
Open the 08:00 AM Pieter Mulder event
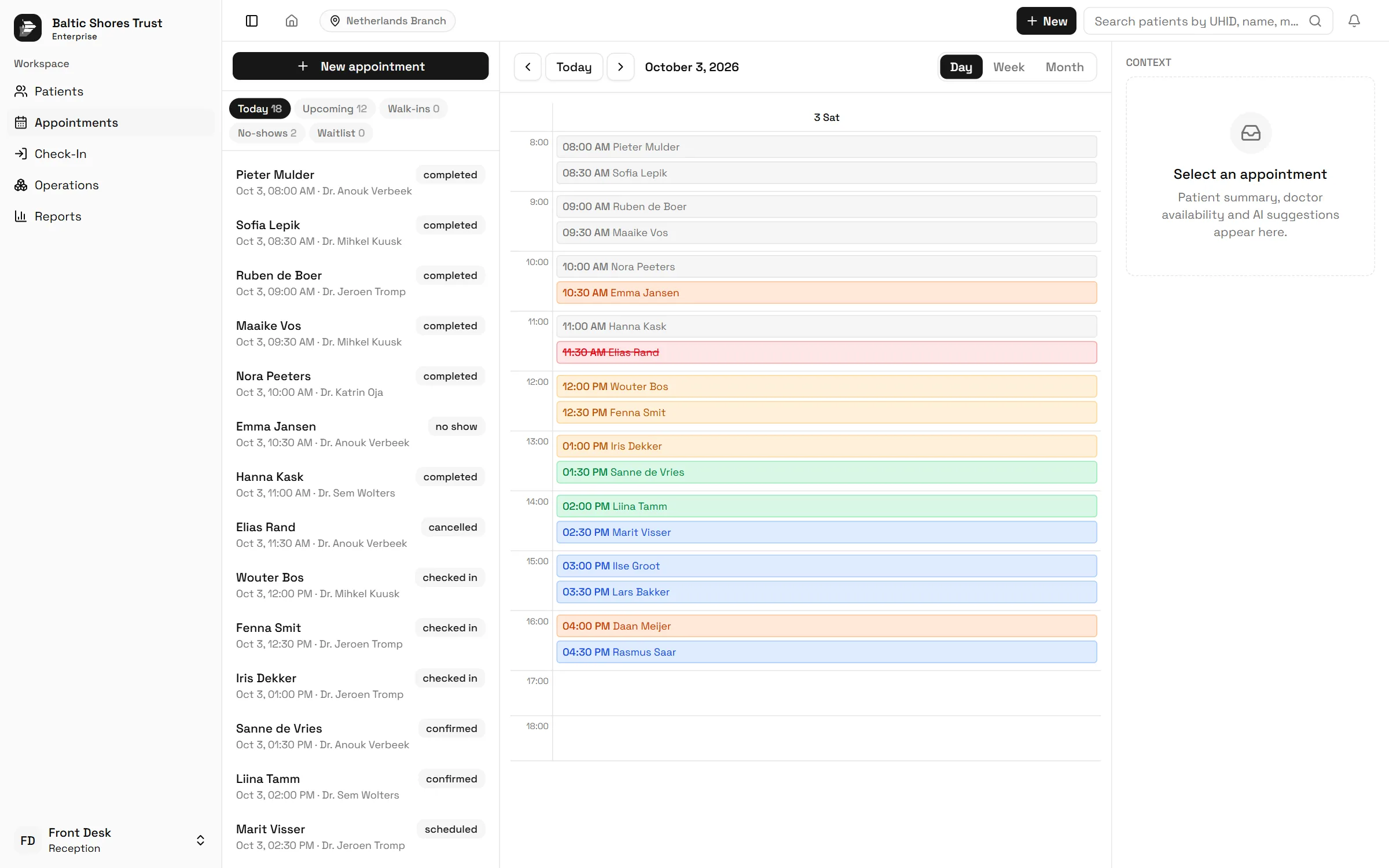(x=826, y=147)
